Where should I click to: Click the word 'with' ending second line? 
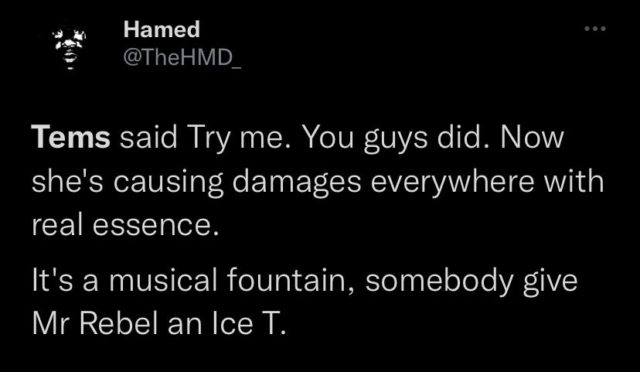tap(573, 180)
